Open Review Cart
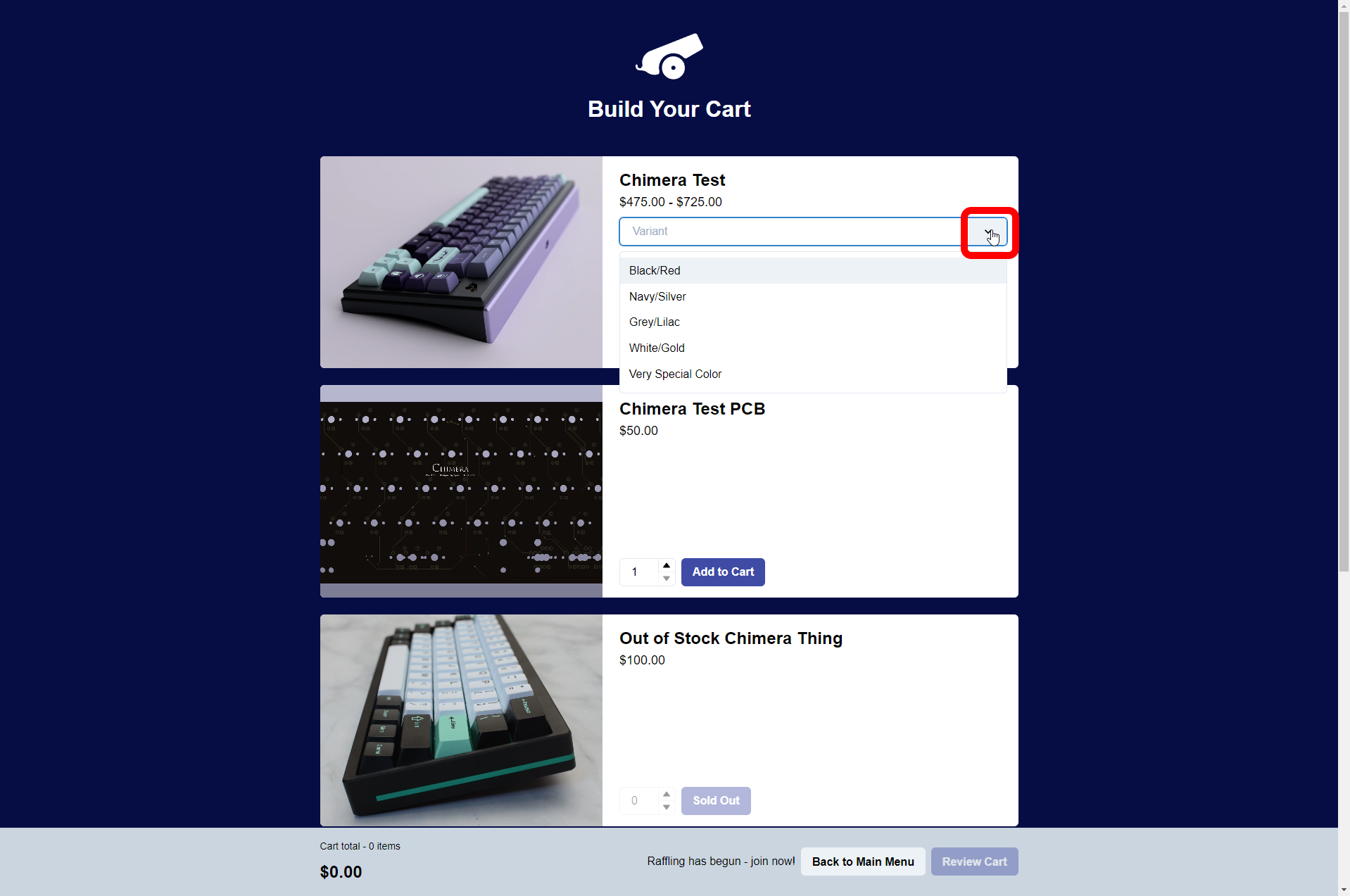The image size is (1350, 896). click(x=974, y=862)
